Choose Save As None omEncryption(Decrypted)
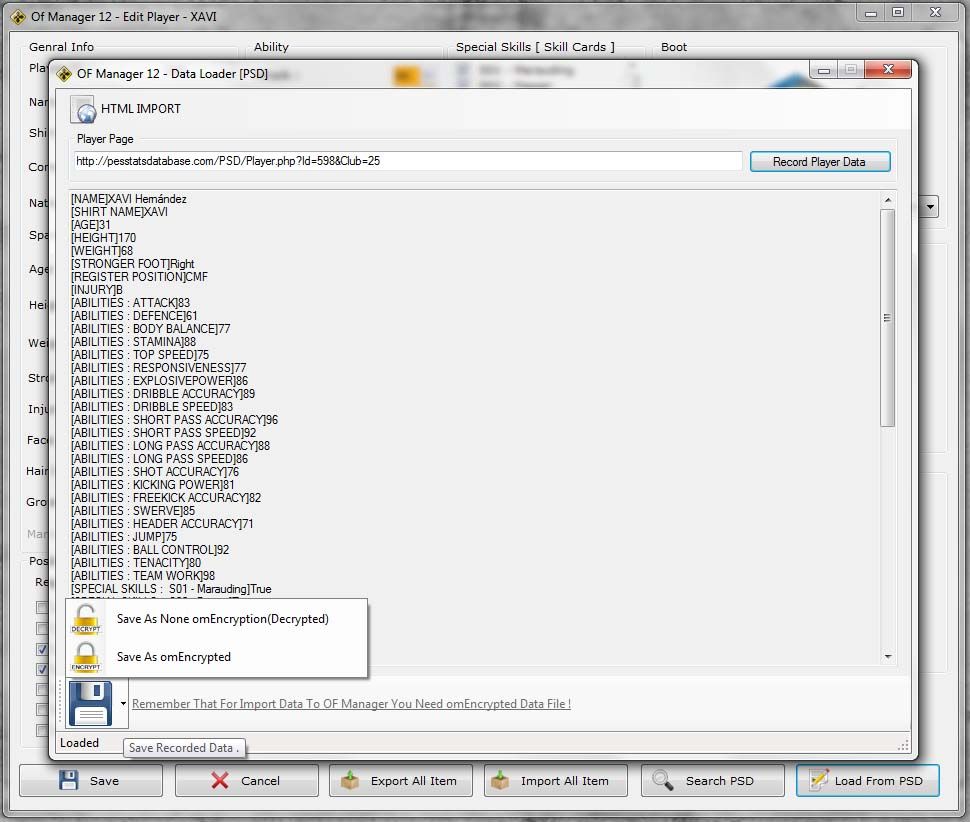970x822 pixels. (222, 619)
